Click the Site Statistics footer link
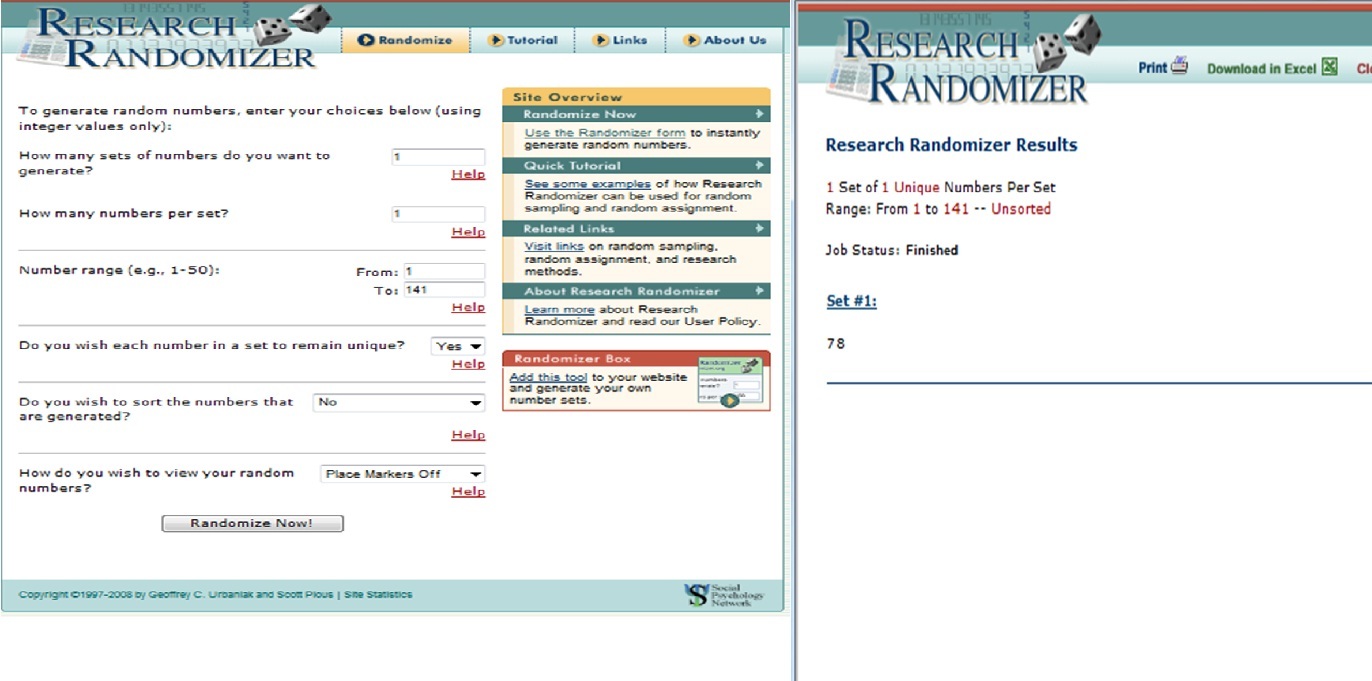The width and height of the screenshot is (1372, 681). point(378,595)
